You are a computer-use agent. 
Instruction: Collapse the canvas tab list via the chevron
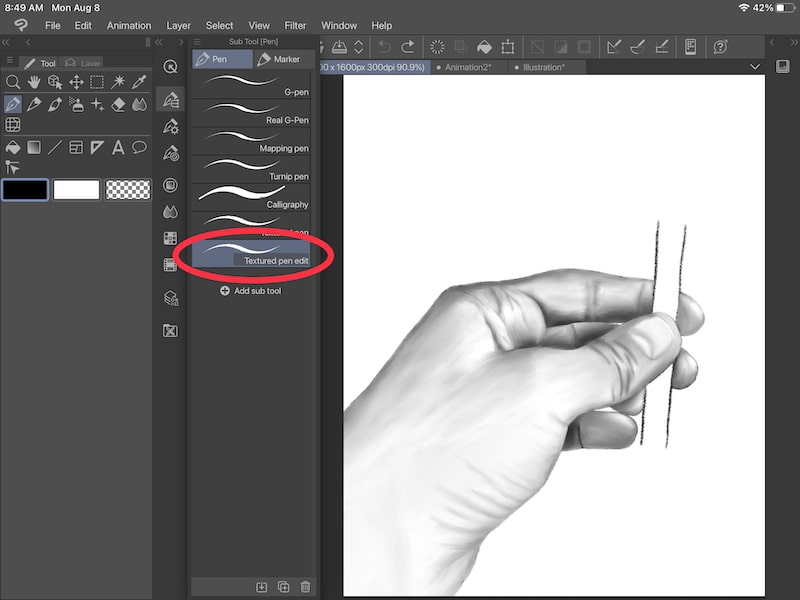(756, 68)
